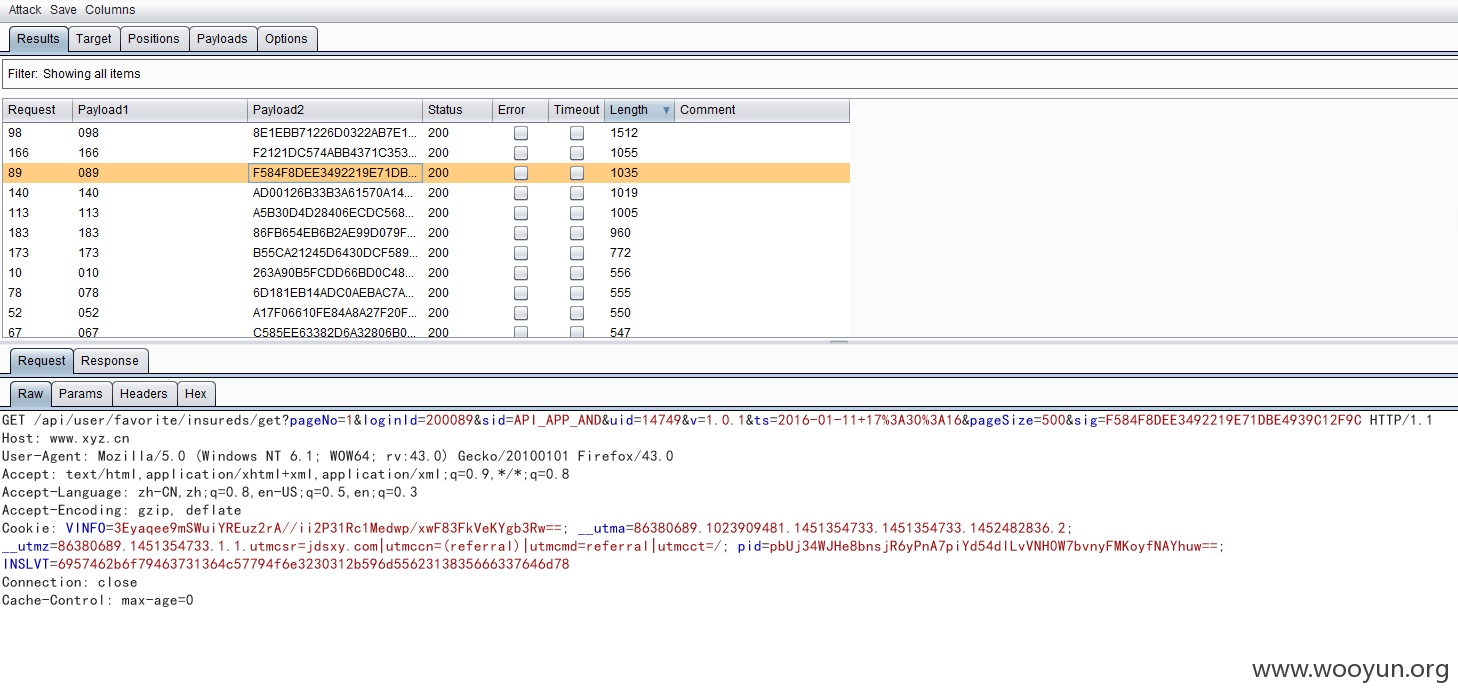Viewport: 1458px width, 698px height.
Task: Show the Params request view
Action: [x=81, y=394]
